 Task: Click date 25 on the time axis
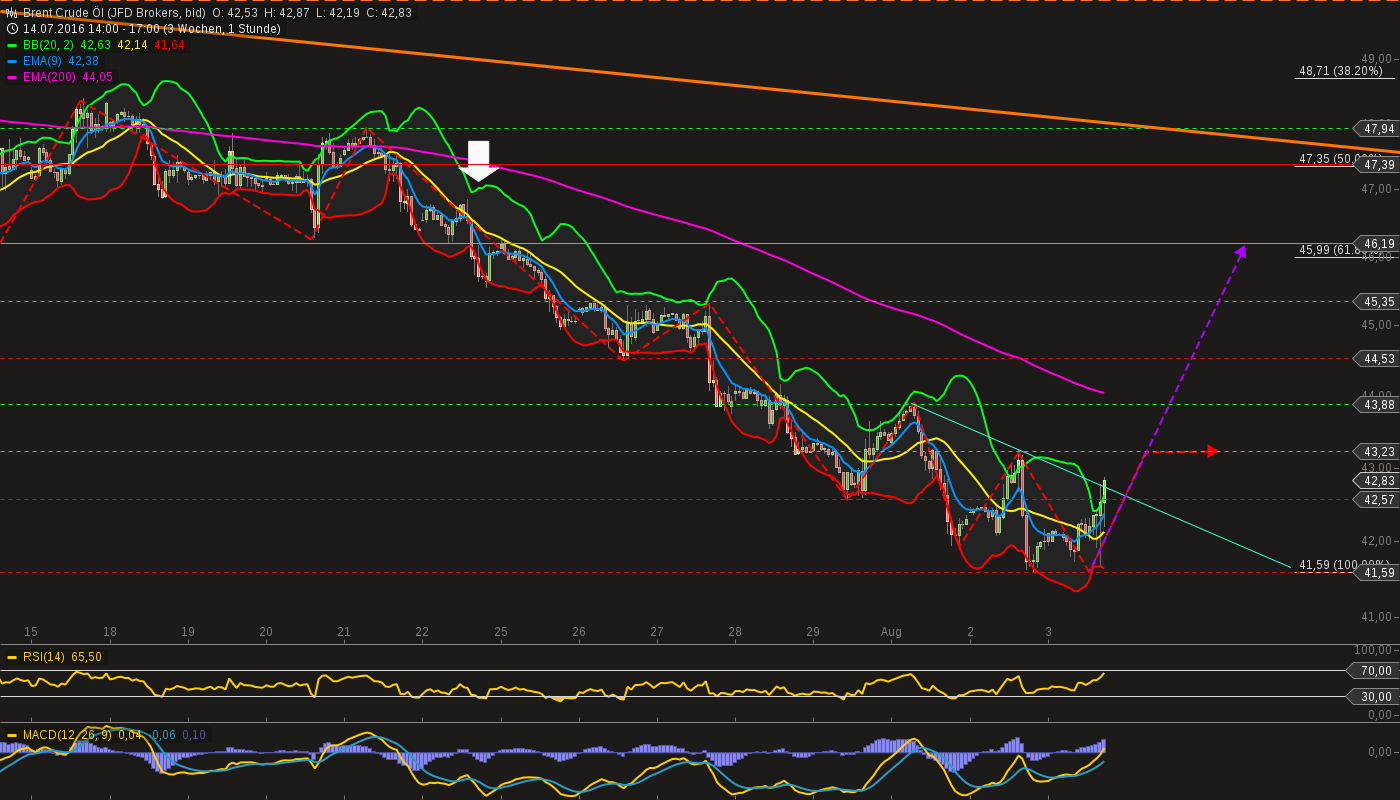pyautogui.click(x=501, y=632)
